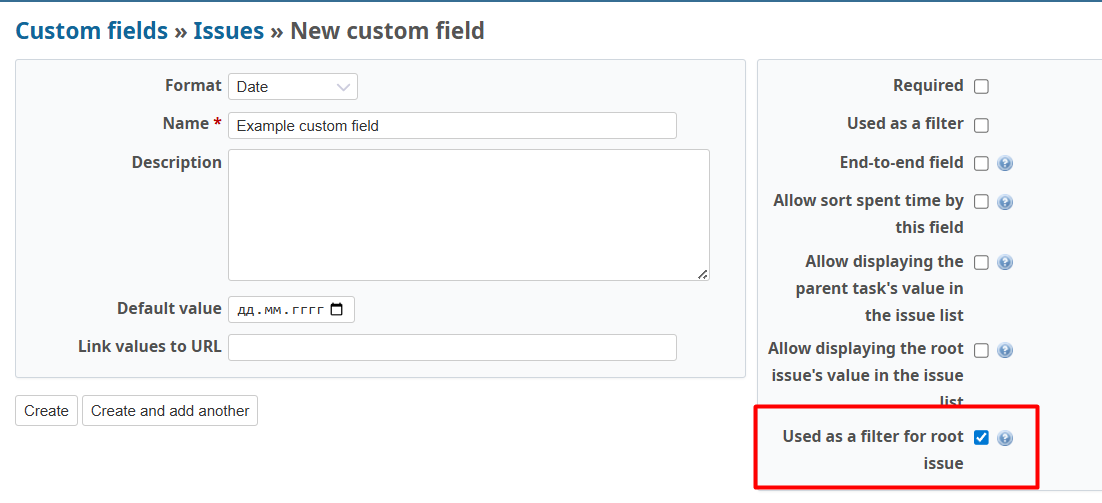Check the Used as a filter option

[x=981, y=125]
